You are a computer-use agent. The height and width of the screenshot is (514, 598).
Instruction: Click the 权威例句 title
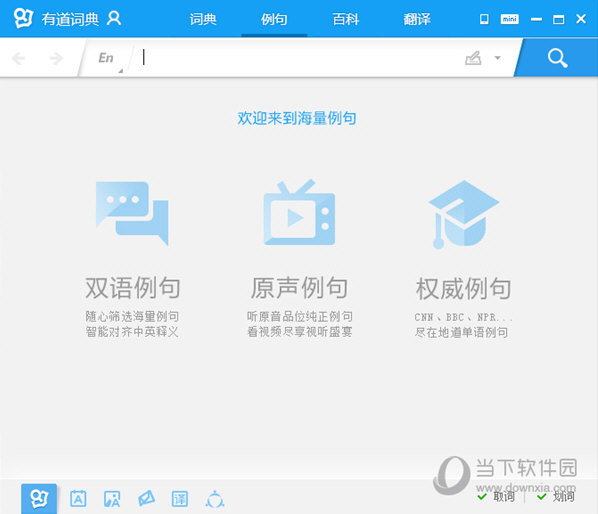tap(463, 289)
